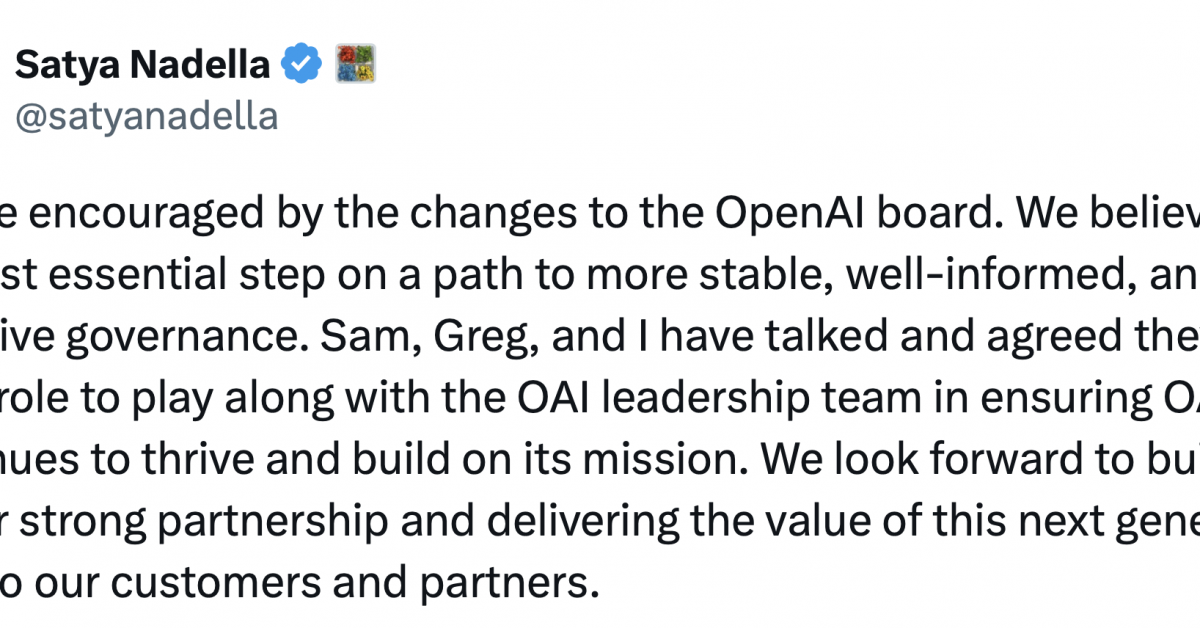Image resolution: width=1200 pixels, height=628 pixels.
Task: Open Satya Nadella's profile via display name
Action: coord(143,65)
